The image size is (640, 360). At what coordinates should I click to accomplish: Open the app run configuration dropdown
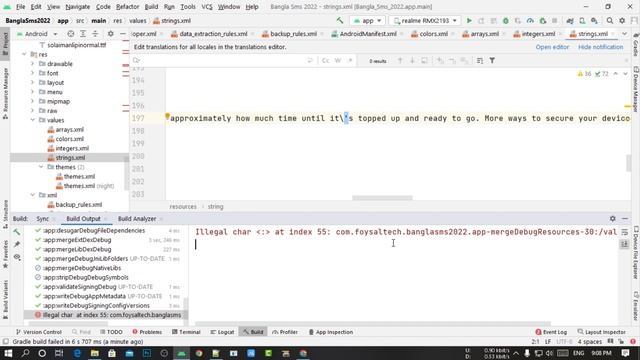click(367, 20)
